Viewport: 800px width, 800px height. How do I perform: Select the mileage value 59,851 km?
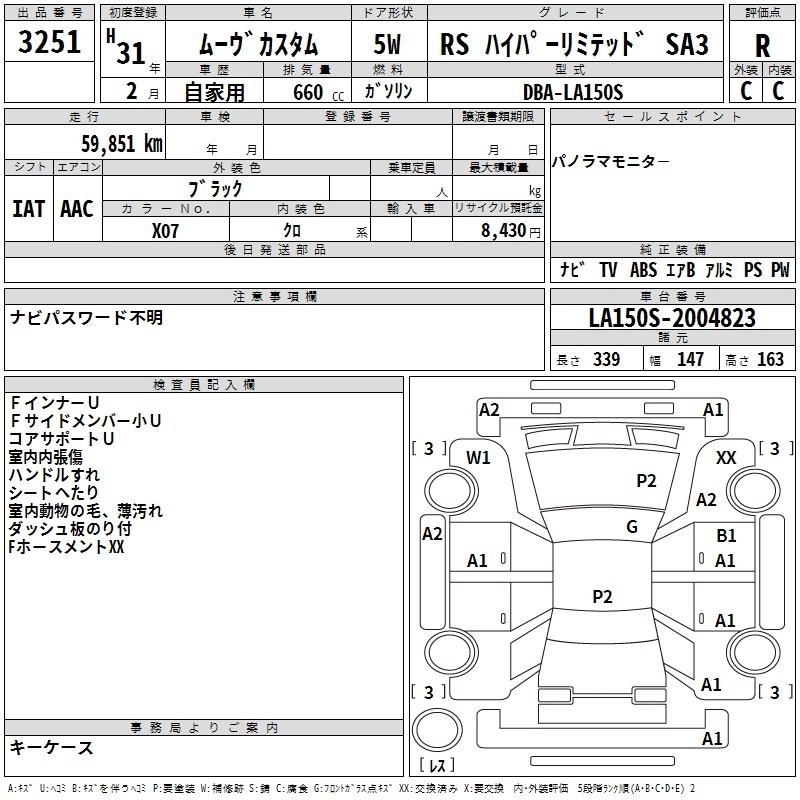point(109,143)
